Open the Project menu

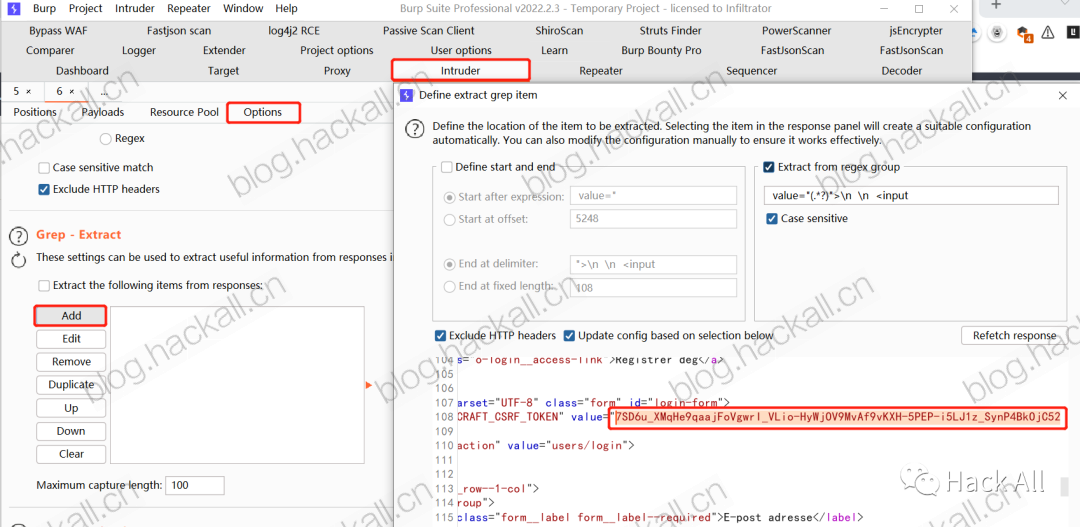click(x=86, y=9)
